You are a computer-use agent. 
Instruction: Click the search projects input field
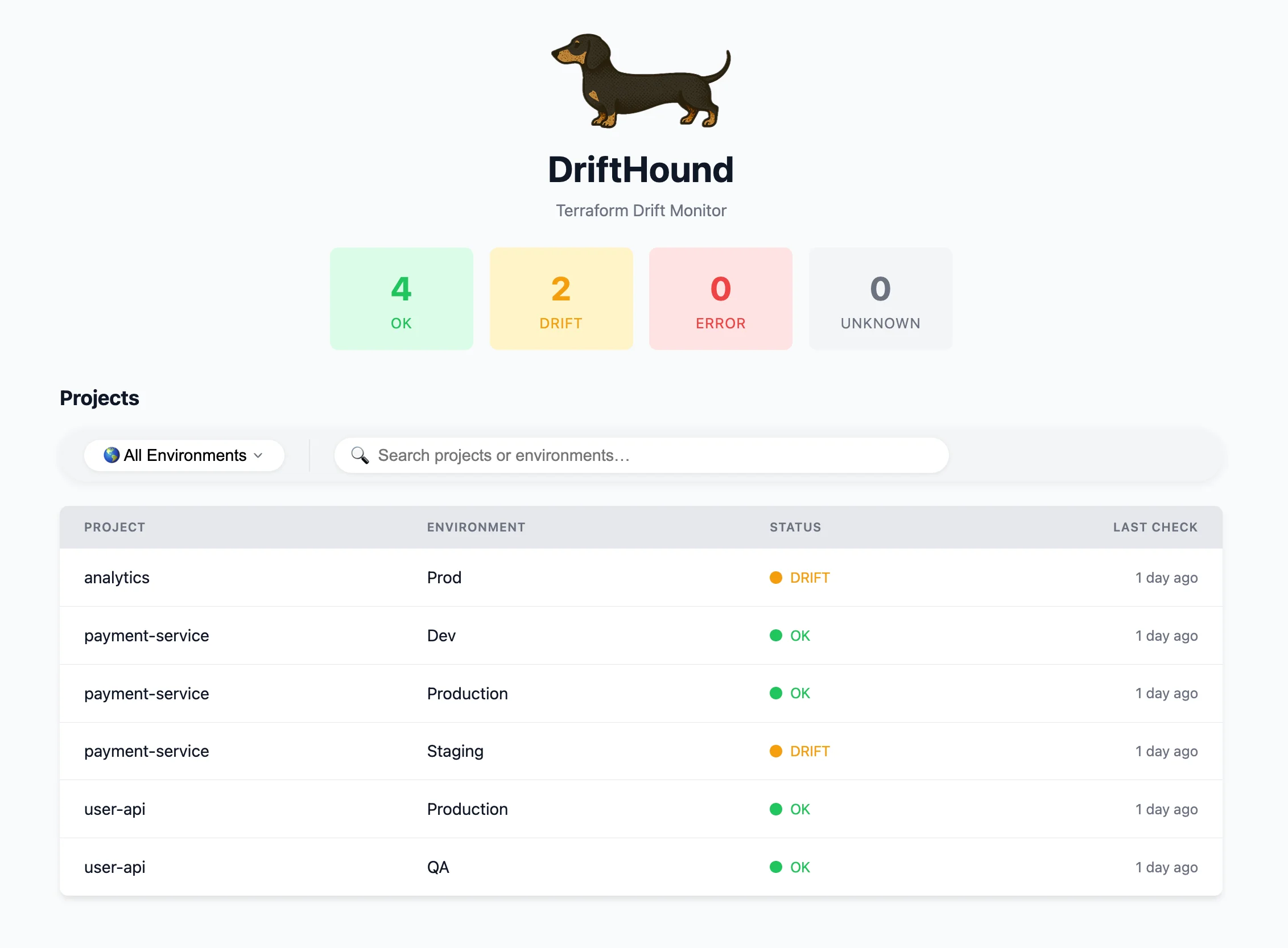(x=631, y=455)
